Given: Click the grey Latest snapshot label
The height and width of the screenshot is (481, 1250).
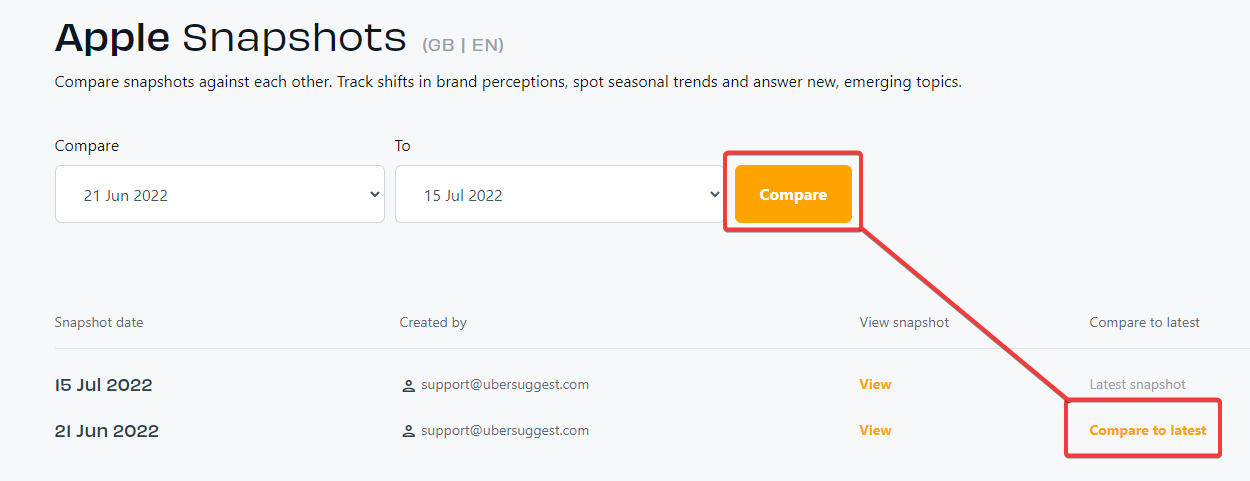Looking at the screenshot, I should [x=1137, y=384].
